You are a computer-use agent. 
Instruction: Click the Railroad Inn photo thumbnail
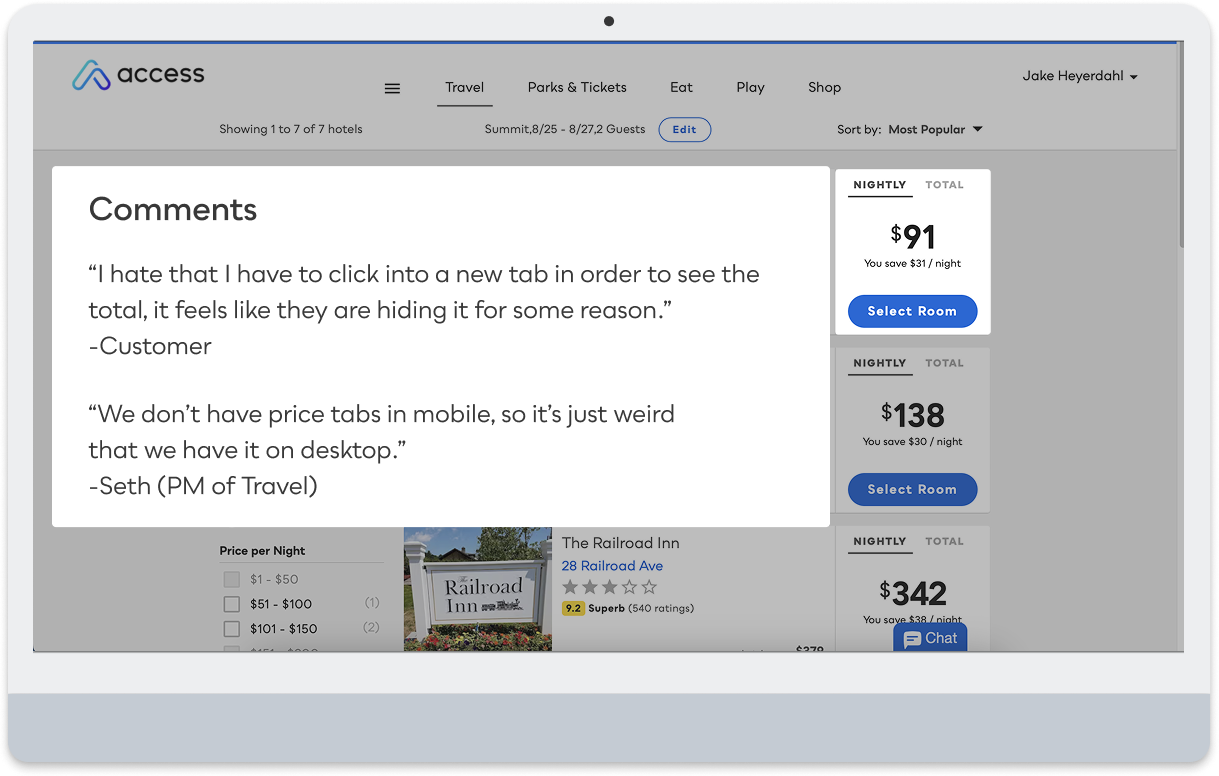478,589
